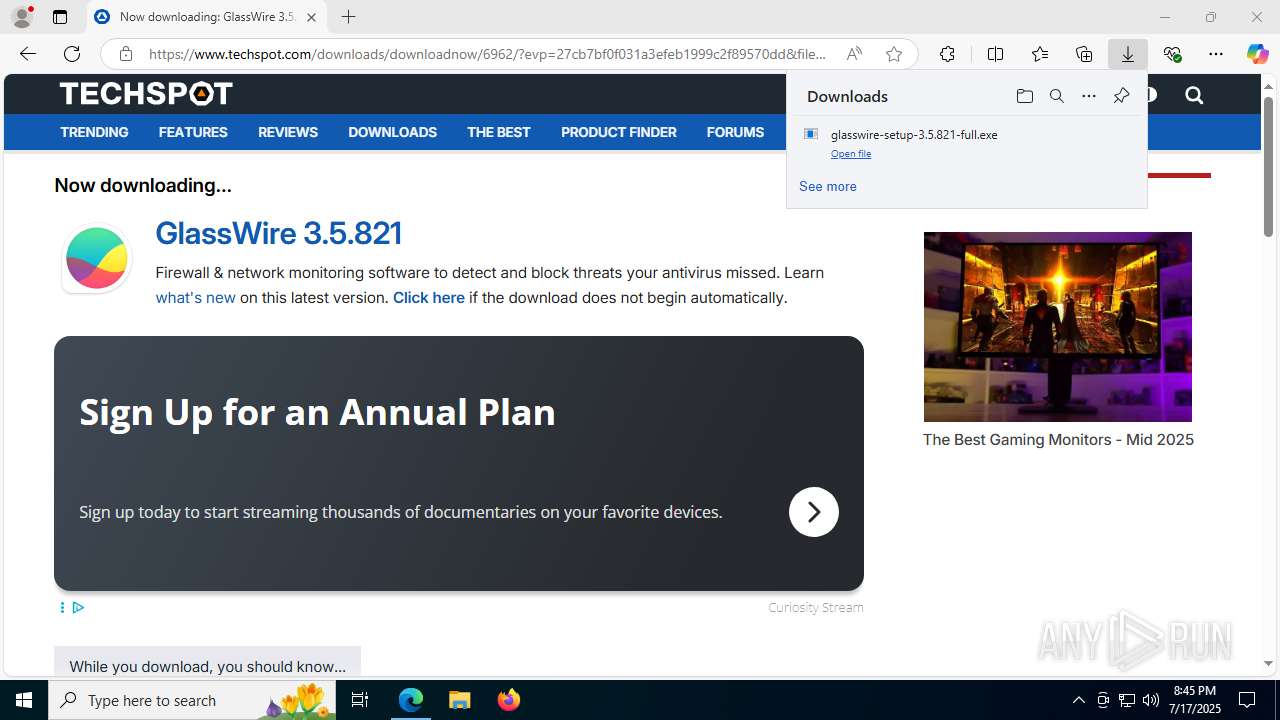The height and width of the screenshot is (720, 1280).
Task: Open the FORUMS nav item
Action: [735, 132]
